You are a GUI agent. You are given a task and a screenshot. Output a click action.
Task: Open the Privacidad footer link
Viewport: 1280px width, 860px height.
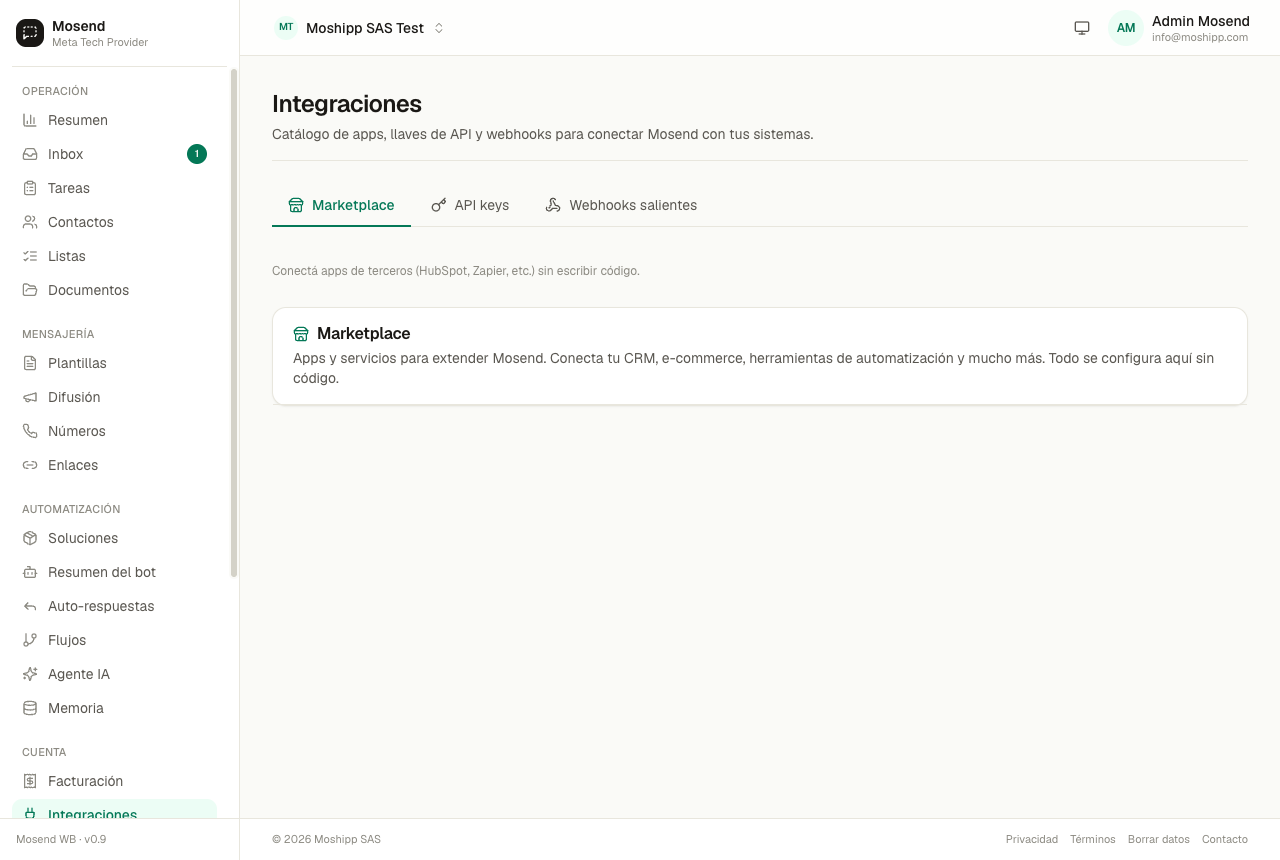[1032, 839]
